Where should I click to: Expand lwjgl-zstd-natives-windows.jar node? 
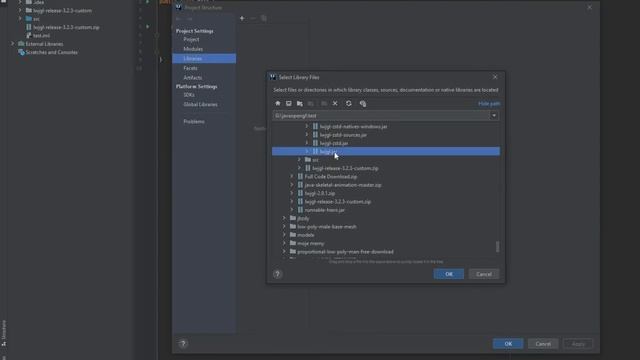pos(307,127)
